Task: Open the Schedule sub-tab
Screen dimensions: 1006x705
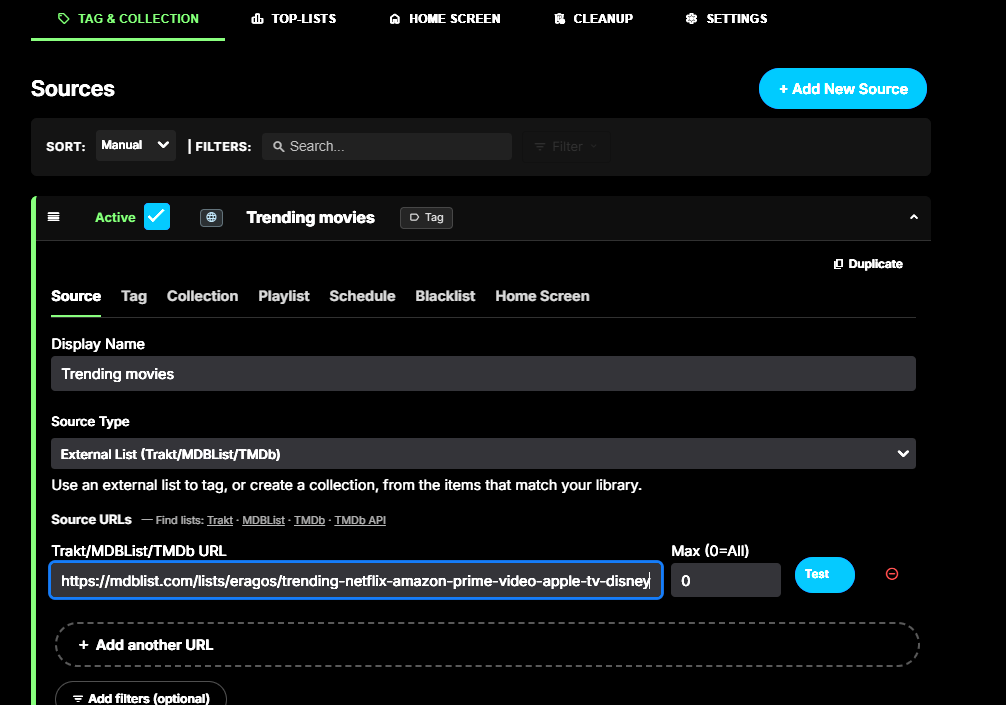Action: click(x=362, y=296)
